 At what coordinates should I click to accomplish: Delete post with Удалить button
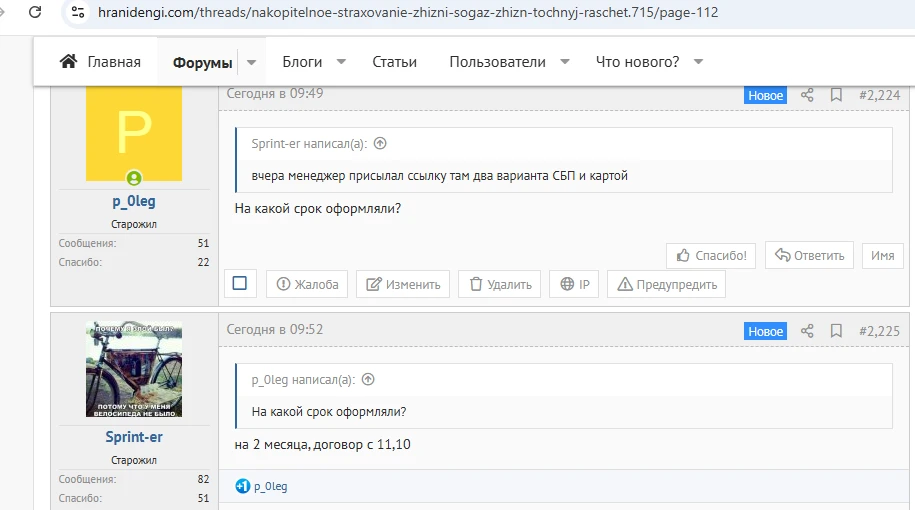coord(500,284)
